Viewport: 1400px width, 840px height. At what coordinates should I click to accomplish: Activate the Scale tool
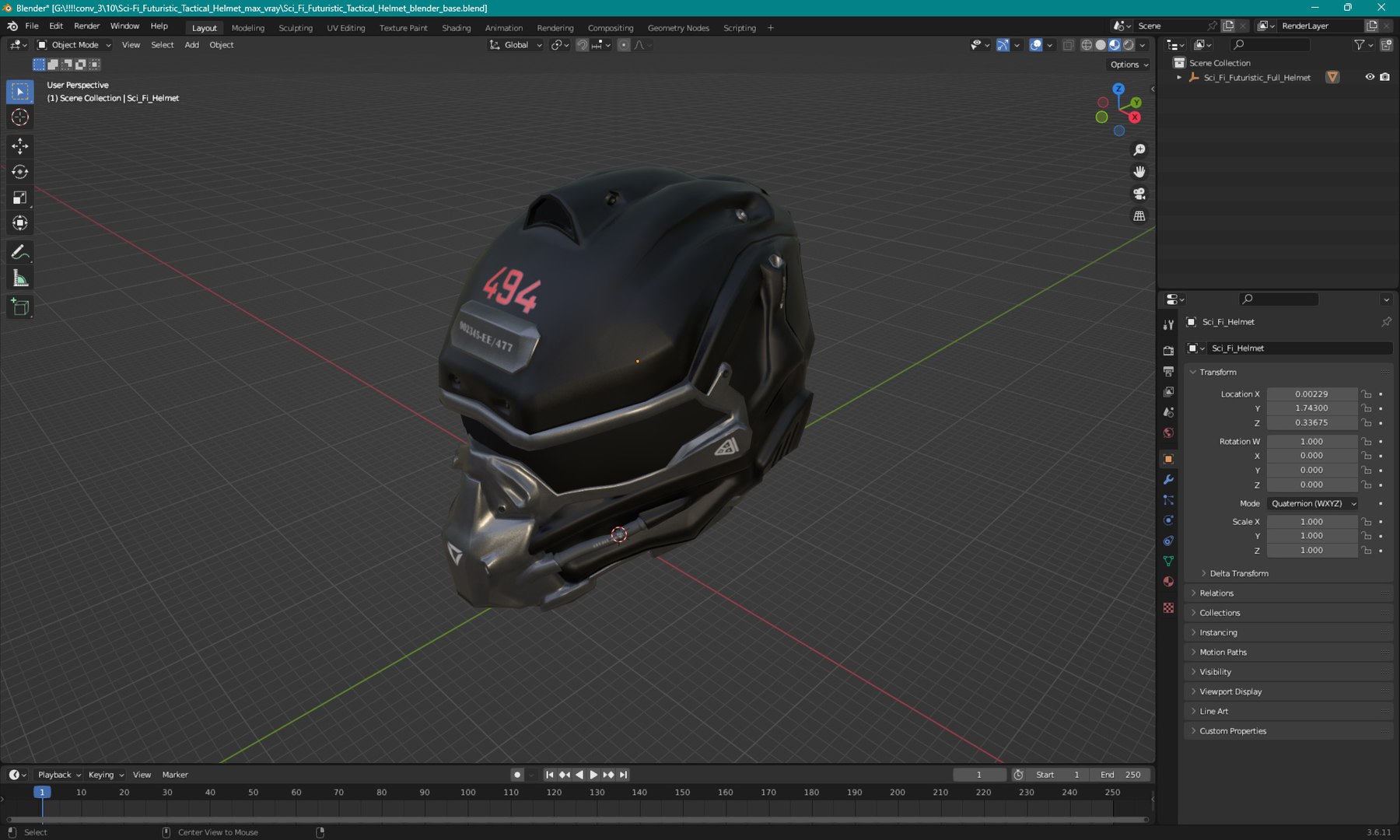[x=20, y=198]
